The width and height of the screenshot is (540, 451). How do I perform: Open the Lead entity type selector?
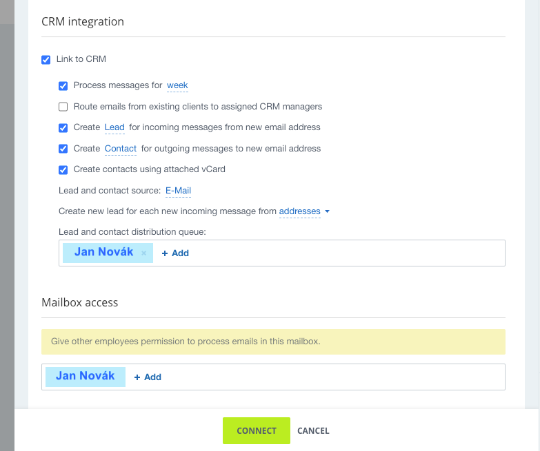(114, 127)
